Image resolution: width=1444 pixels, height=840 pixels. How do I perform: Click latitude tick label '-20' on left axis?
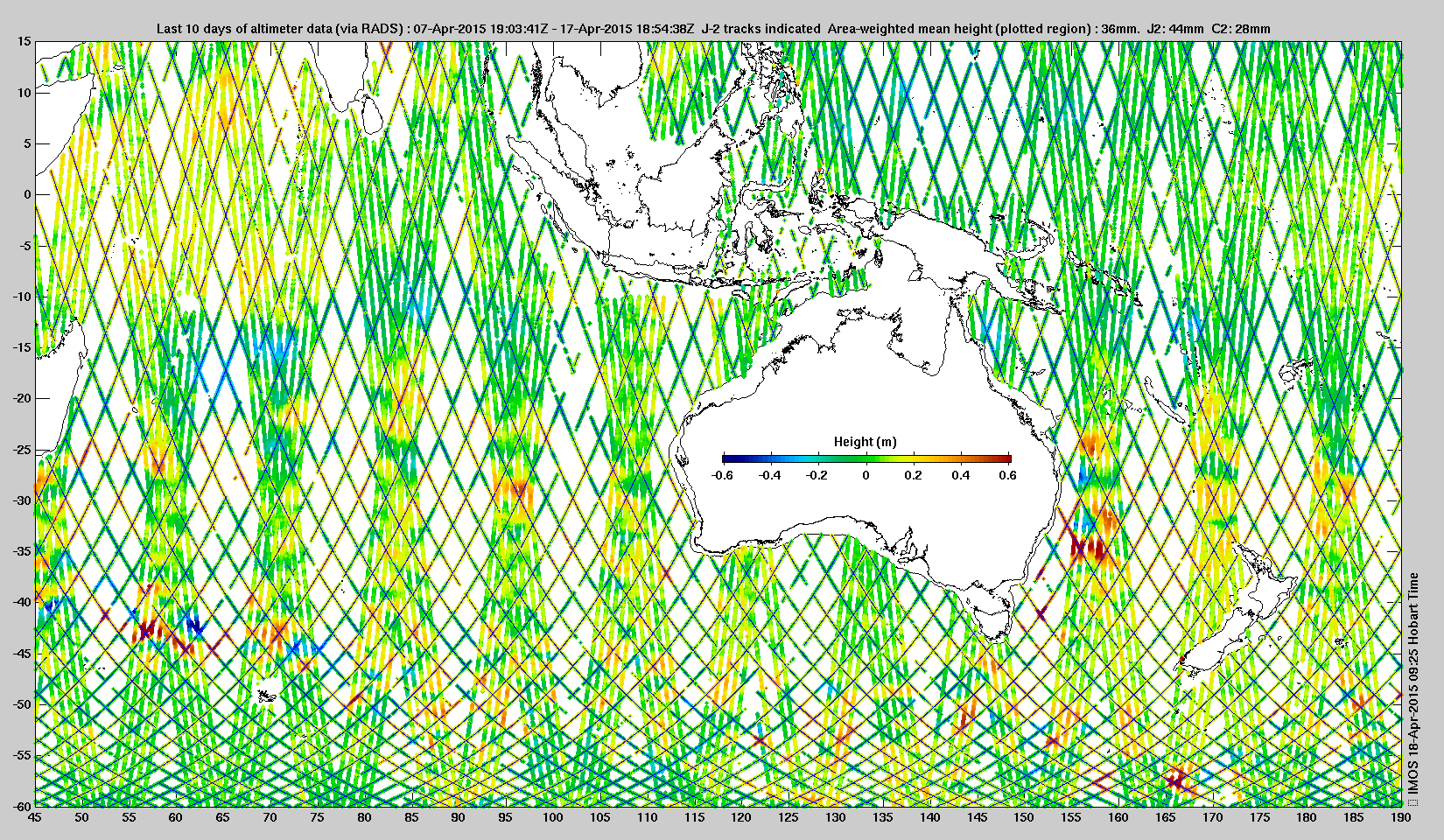(23, 398)
